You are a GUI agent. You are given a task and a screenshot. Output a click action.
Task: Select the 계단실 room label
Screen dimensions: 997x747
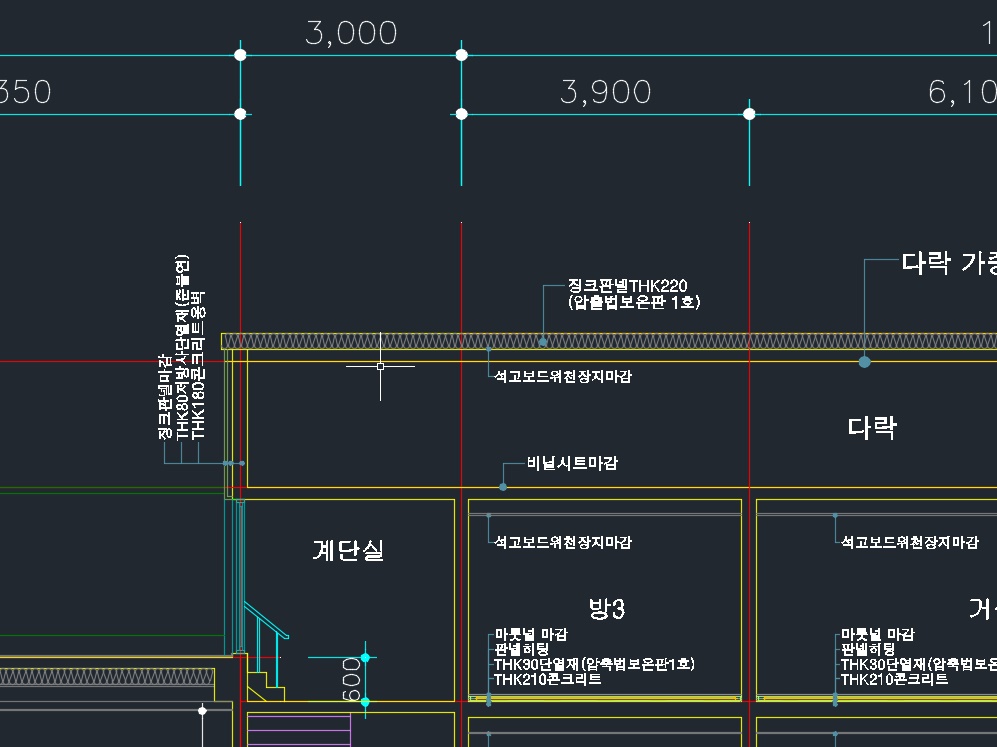coord(348,550)
